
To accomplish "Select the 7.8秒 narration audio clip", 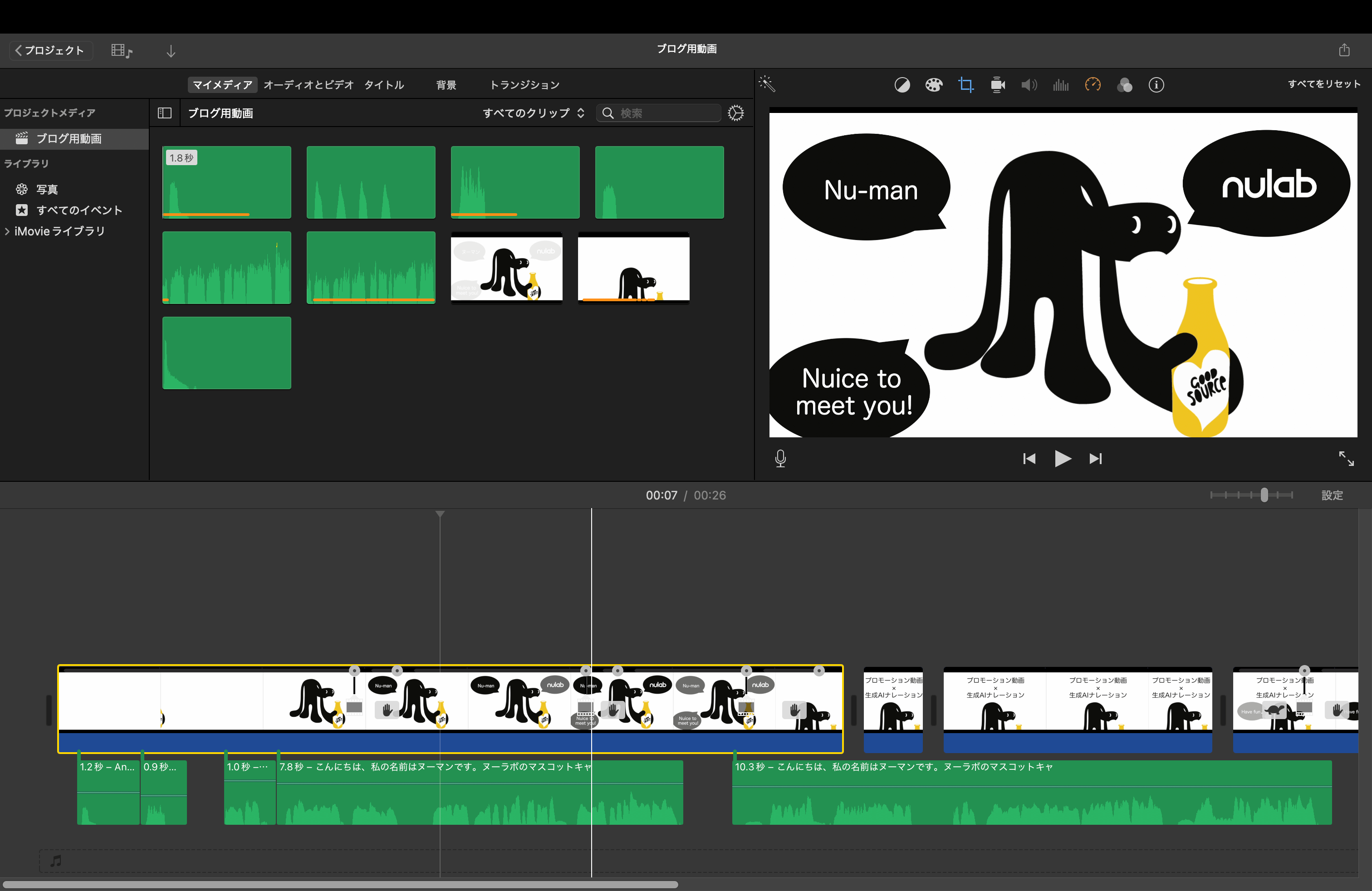I will [480, 793].
